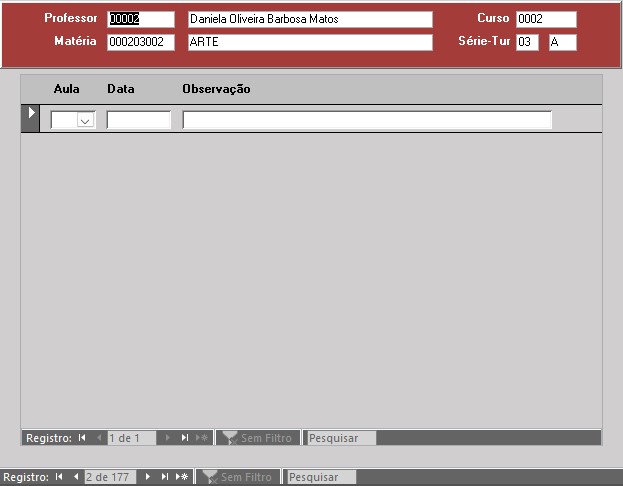623x486 pixels.
Task: Click the Matéria code field 000203002
Action: pos(141,42)
